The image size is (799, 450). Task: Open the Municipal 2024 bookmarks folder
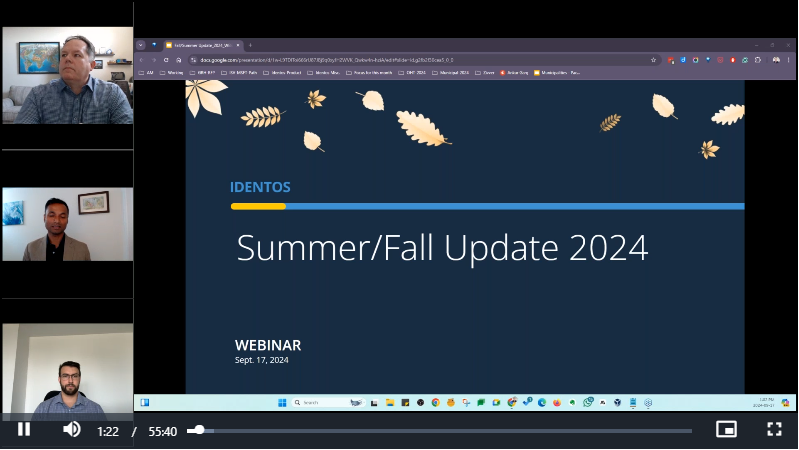point(450,73)
